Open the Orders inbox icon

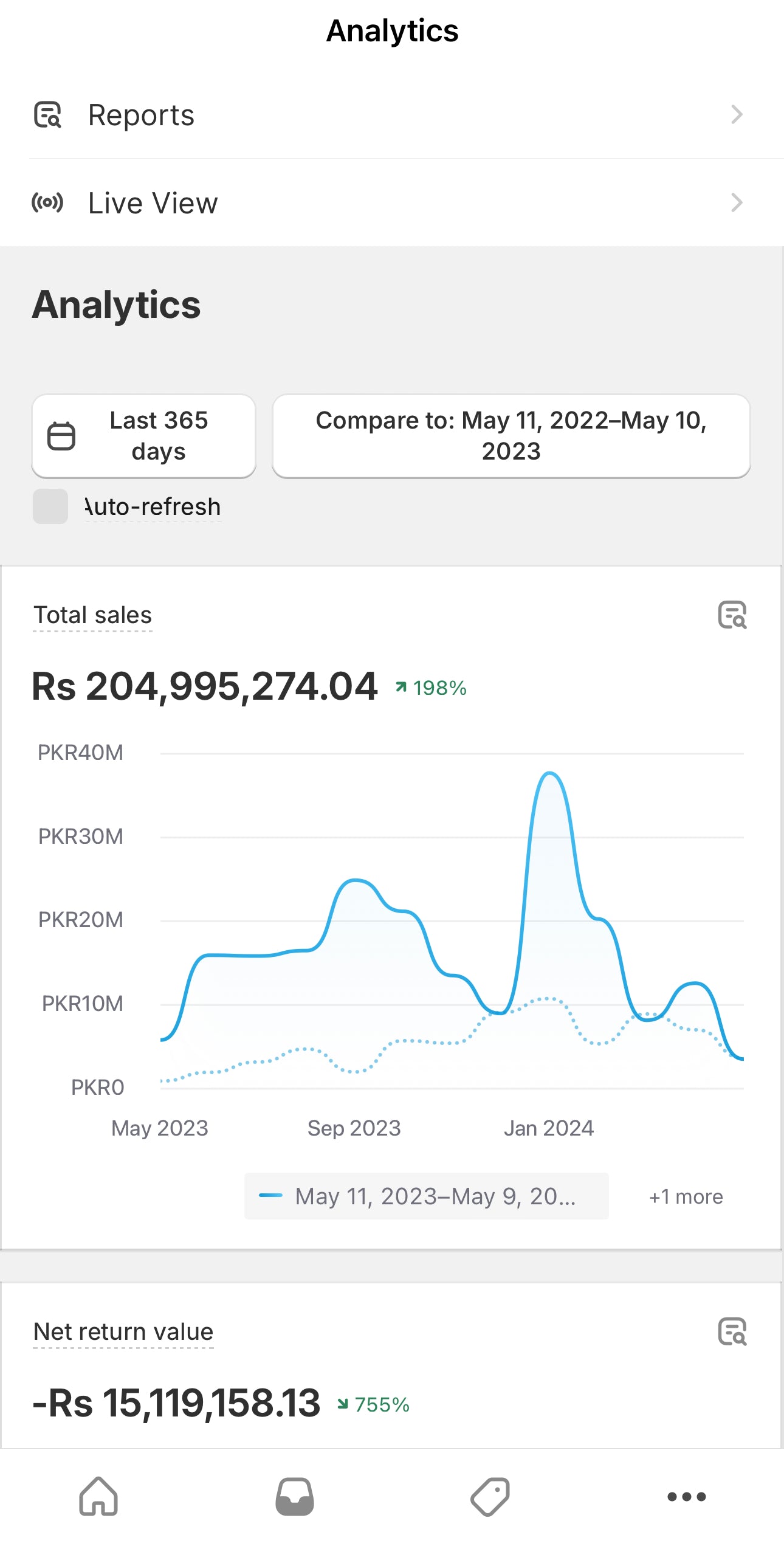pos(295,1497)
